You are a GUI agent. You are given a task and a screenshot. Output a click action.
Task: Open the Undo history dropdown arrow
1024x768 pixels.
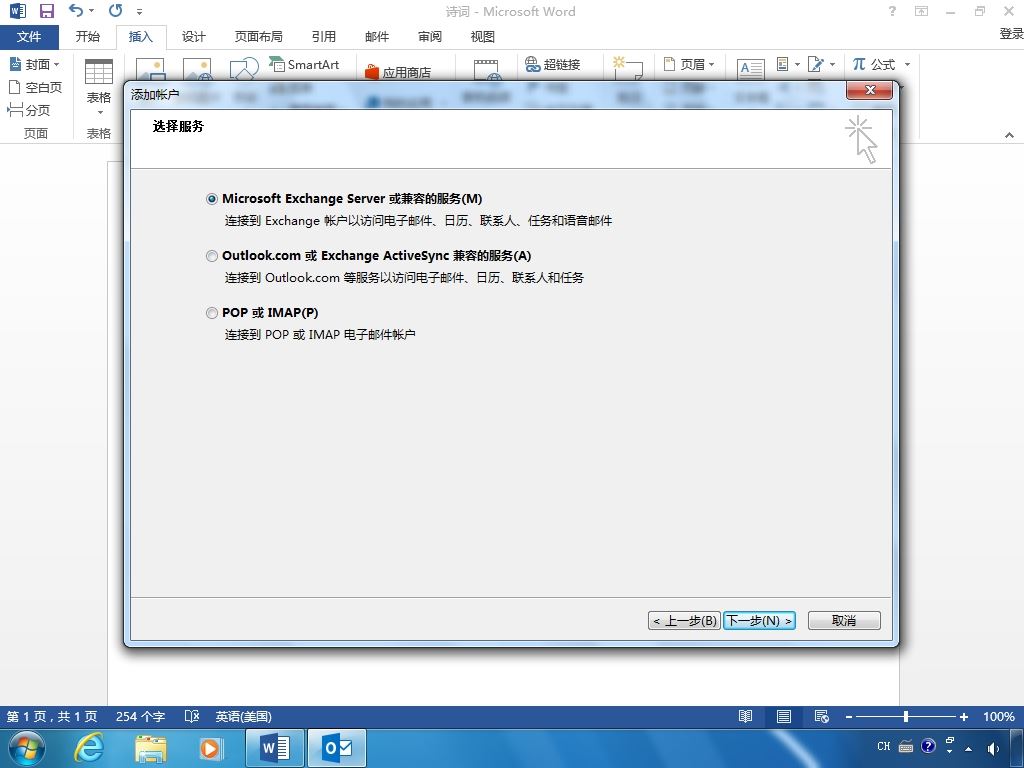(x=91, y=11)
